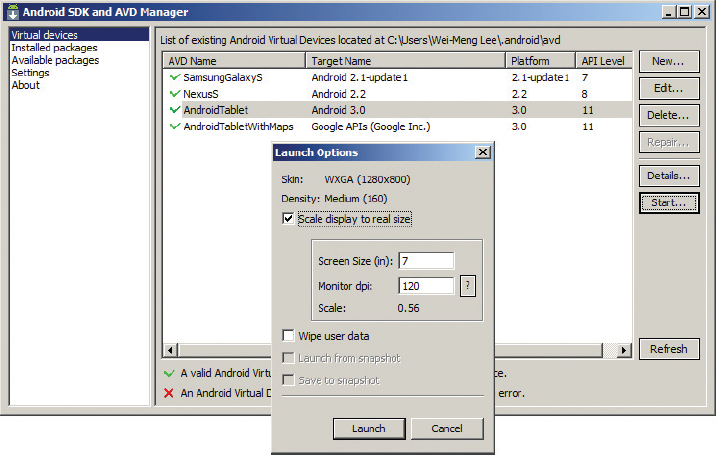Click the green check beside AndroidTabletWithMaps
The image size is (716, 455).
pos(174,126)
